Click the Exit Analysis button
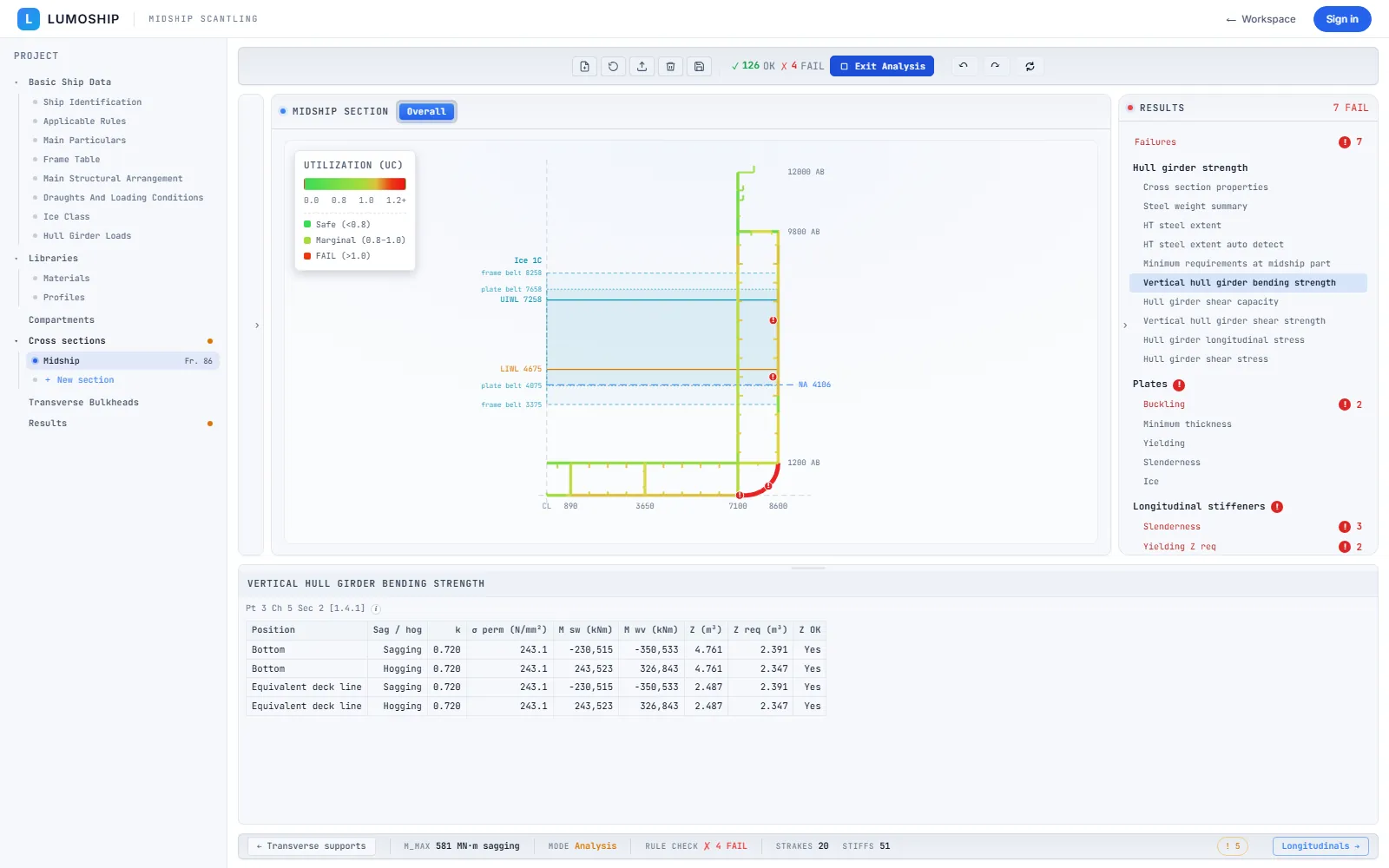1389x868 pixels. pos(882,66)
